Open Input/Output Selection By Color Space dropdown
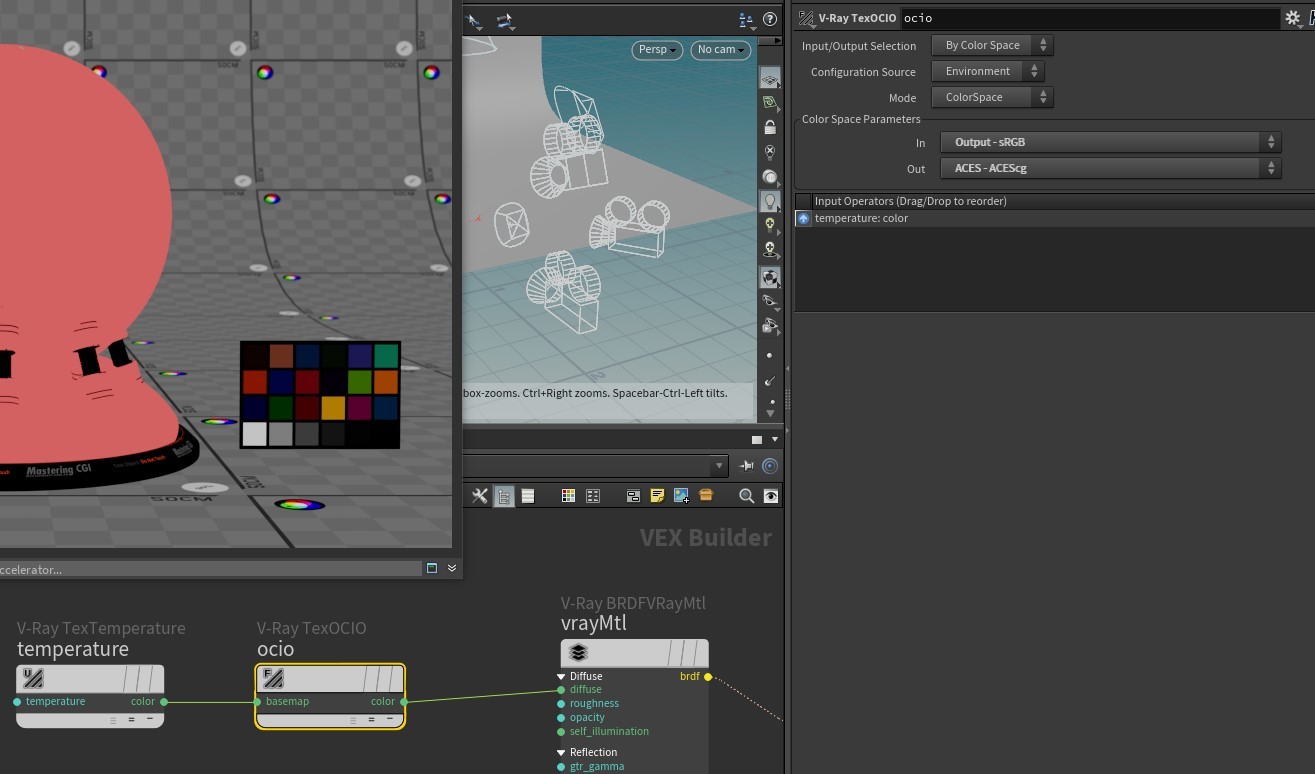1315x774 pixels. (x=992, y=45)
